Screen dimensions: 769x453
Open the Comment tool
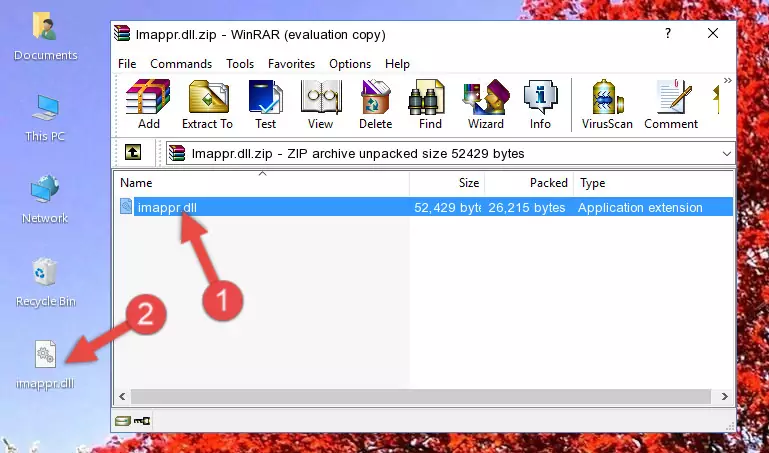click(671, 104)
